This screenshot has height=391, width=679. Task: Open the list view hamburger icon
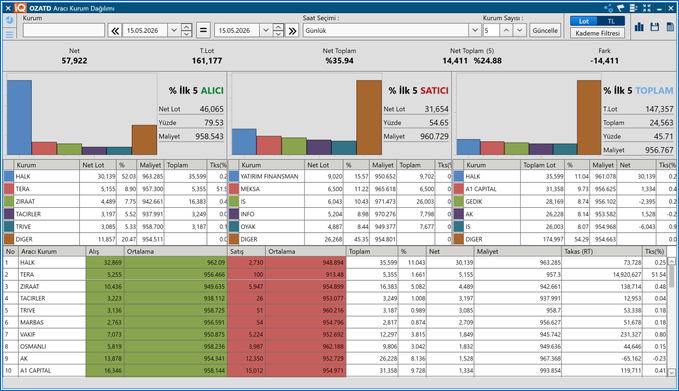(9, 34)
